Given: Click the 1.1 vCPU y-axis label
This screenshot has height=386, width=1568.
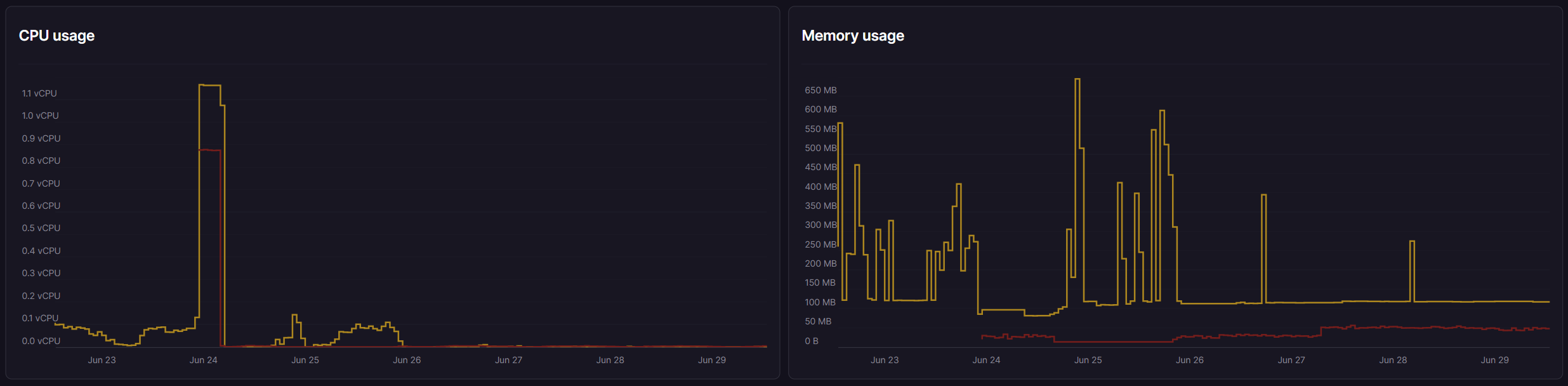Looking at the screenshot, I should (x=39, y=93).
